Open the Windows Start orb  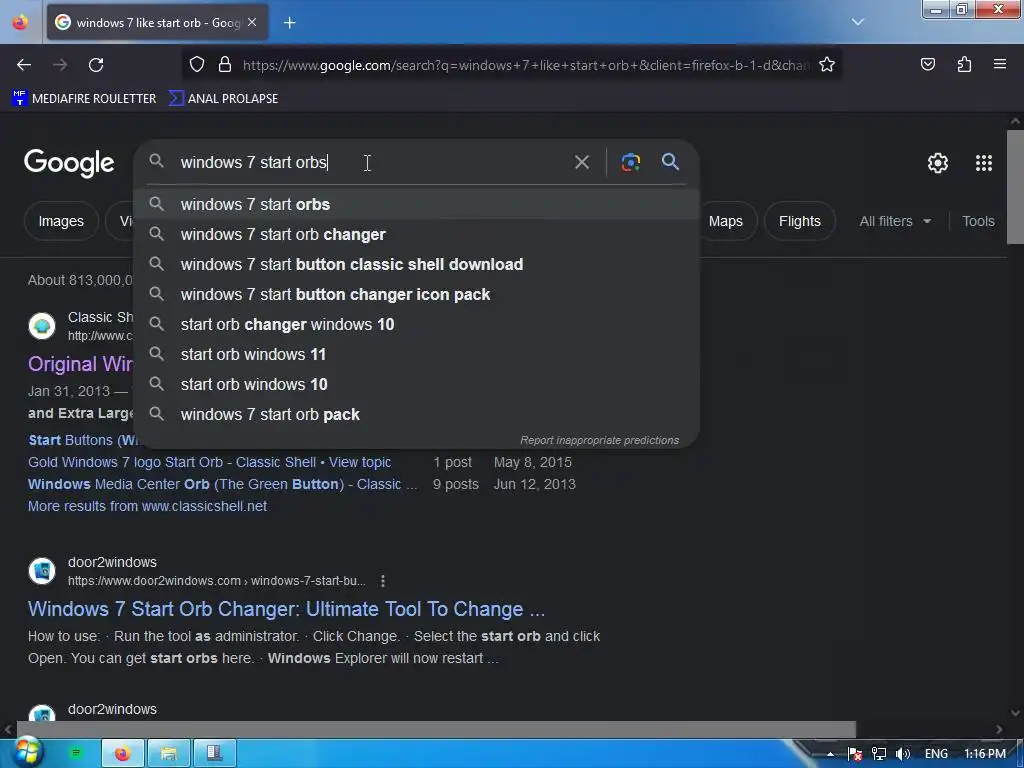(26, 752)
